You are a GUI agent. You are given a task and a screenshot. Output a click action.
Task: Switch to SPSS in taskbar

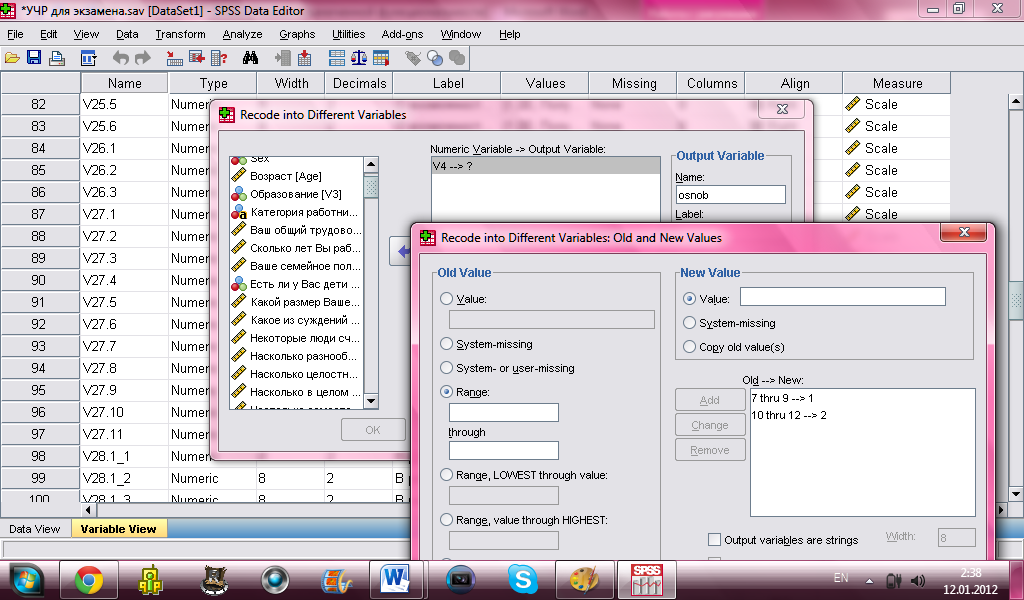647,580
